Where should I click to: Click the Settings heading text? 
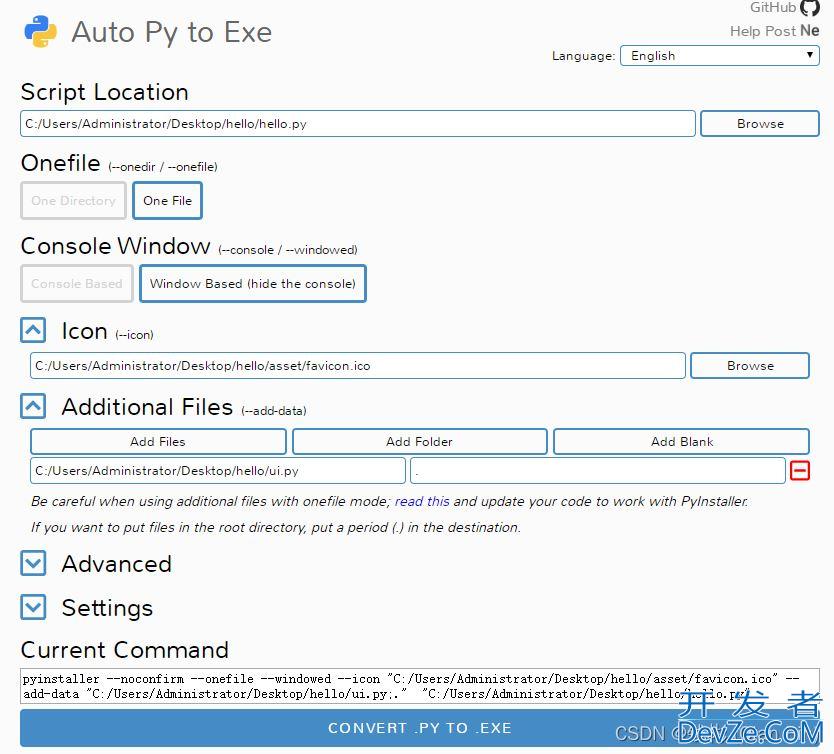107,608
